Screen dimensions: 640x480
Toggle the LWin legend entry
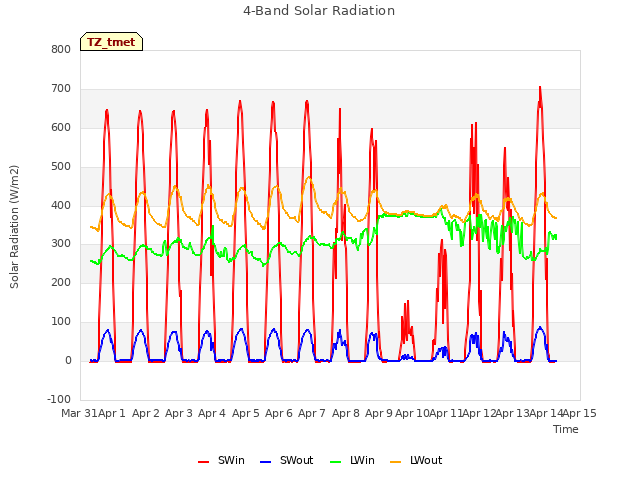click(352, 460)
